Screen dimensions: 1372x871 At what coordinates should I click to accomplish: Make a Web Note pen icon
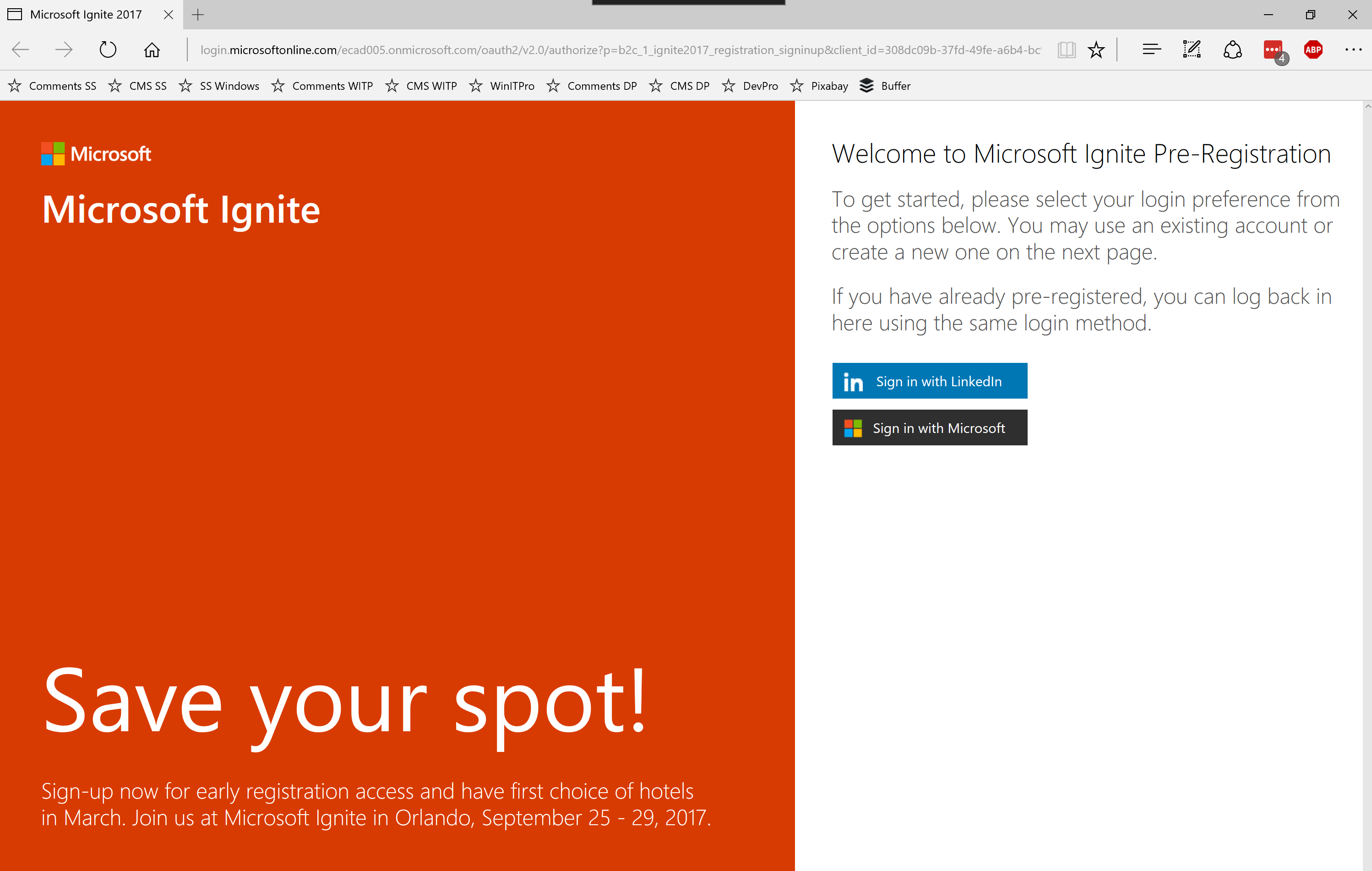pyautogui.click(x=1192, y=49)
